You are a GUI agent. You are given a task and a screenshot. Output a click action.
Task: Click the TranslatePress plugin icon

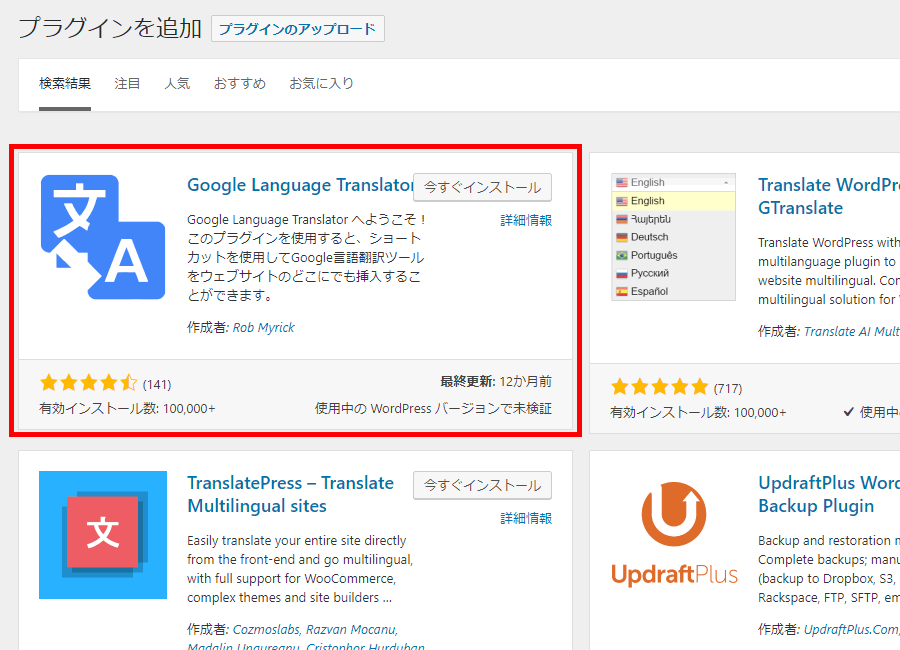point(103,535)
